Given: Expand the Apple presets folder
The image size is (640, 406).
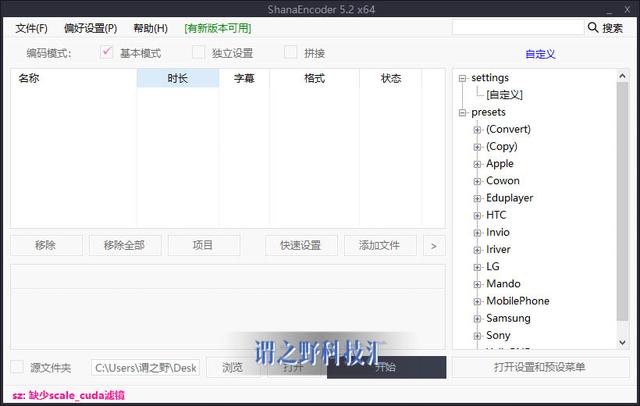Looking at the screenshot, I should 477,164.
